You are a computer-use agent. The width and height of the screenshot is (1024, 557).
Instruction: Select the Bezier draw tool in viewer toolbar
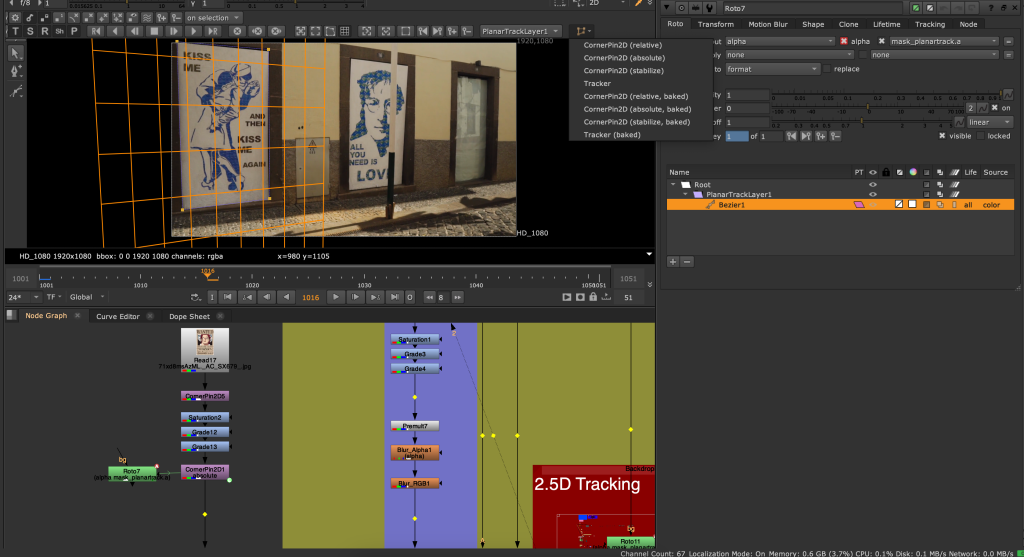coord(16,71)
